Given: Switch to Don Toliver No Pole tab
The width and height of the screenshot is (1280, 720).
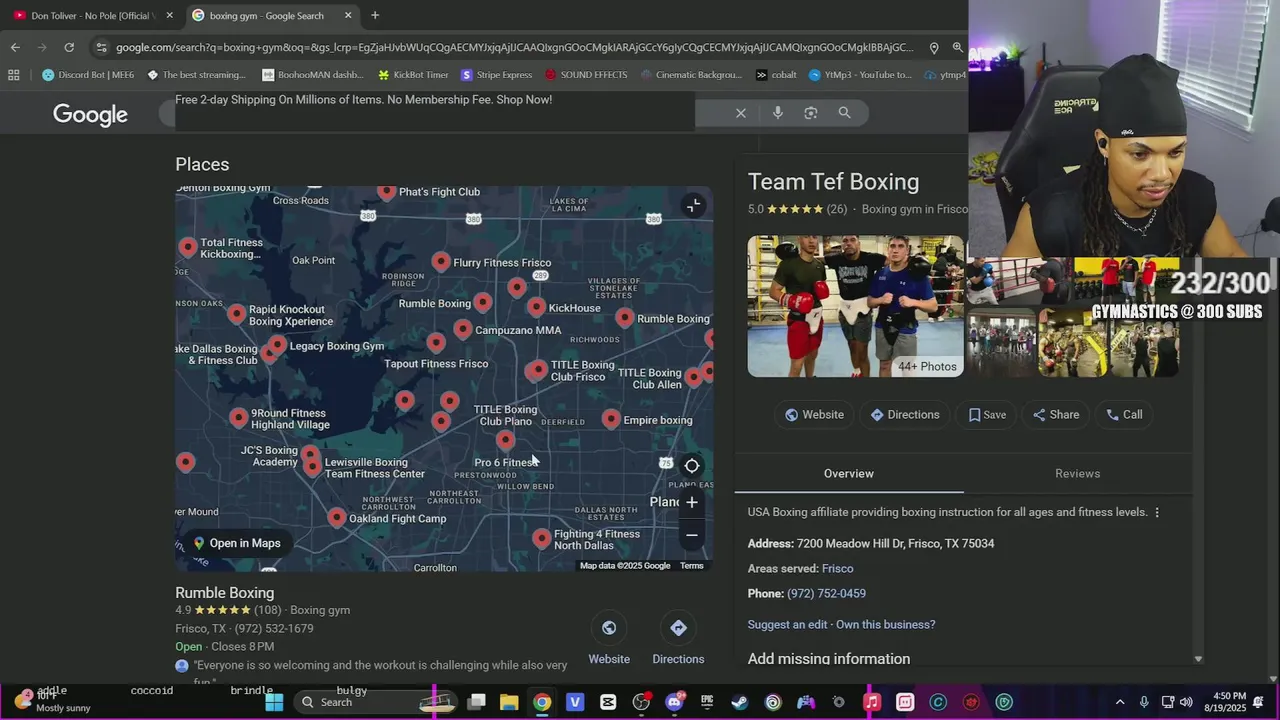Looking at the screenshot, I should [x=92, y=15].
